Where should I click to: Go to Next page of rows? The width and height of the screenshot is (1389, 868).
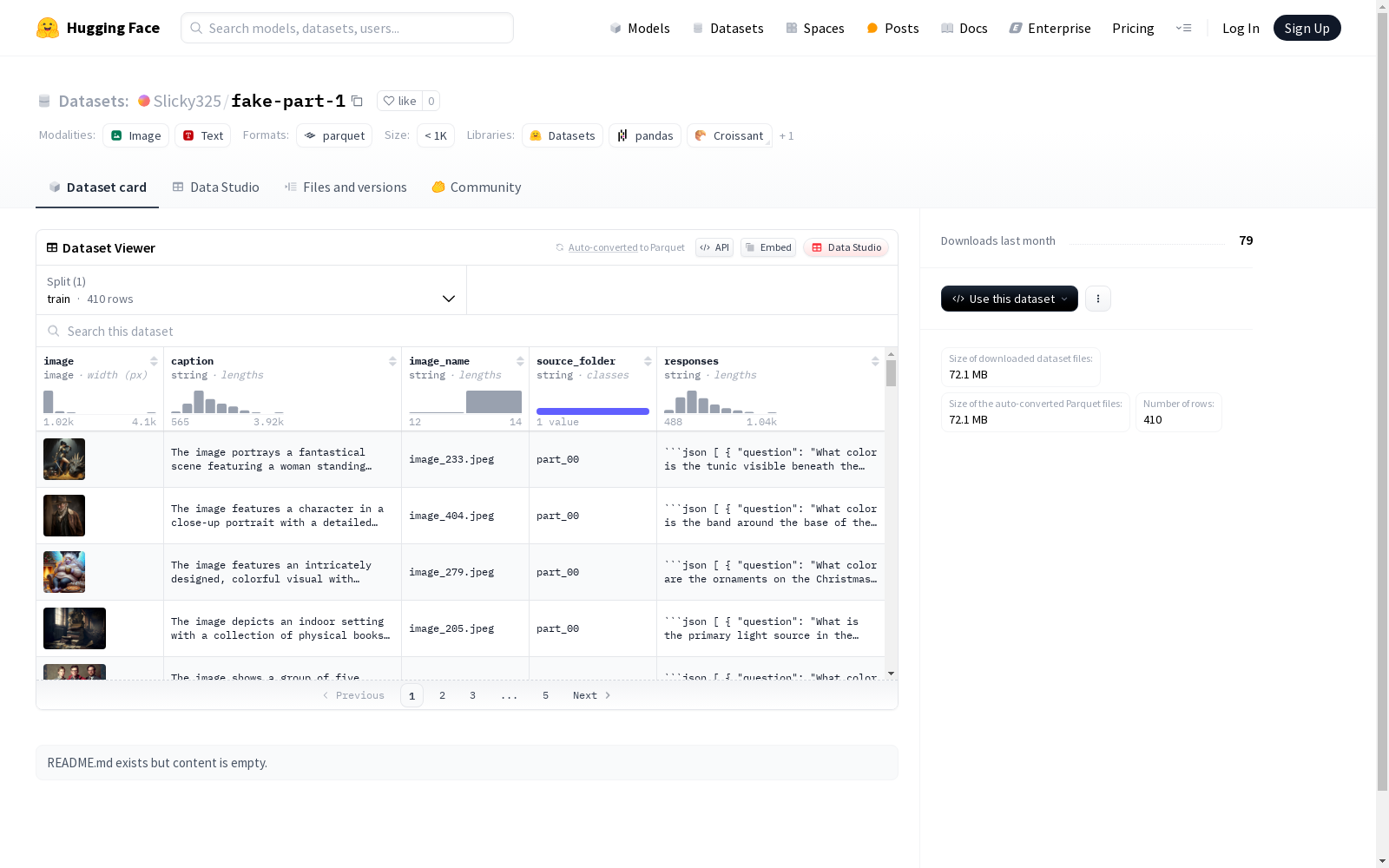[591, 695]
